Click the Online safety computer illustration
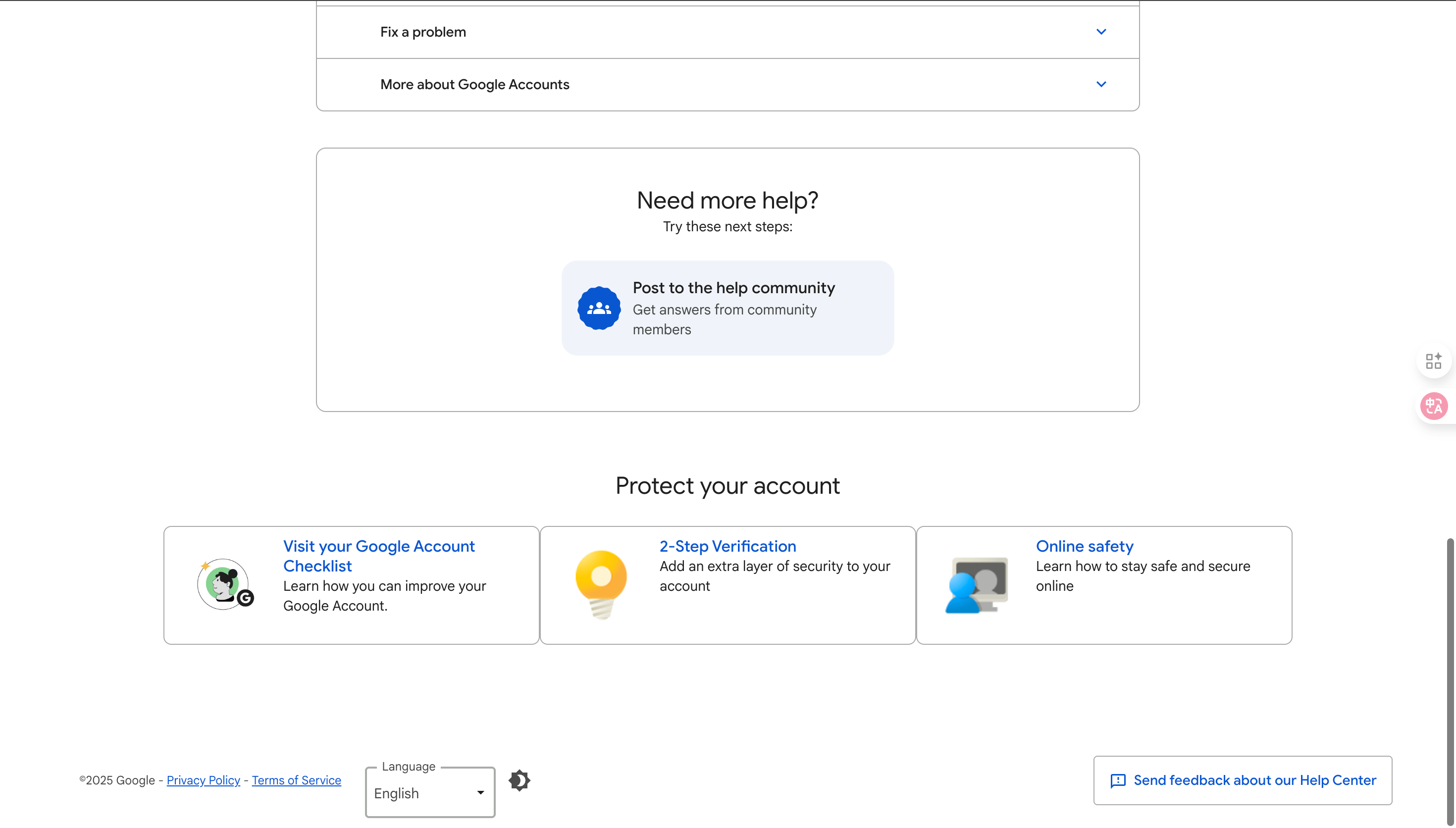Image resolution: width=1456 pixels, height=828 pixels. [x=977, y=585]
